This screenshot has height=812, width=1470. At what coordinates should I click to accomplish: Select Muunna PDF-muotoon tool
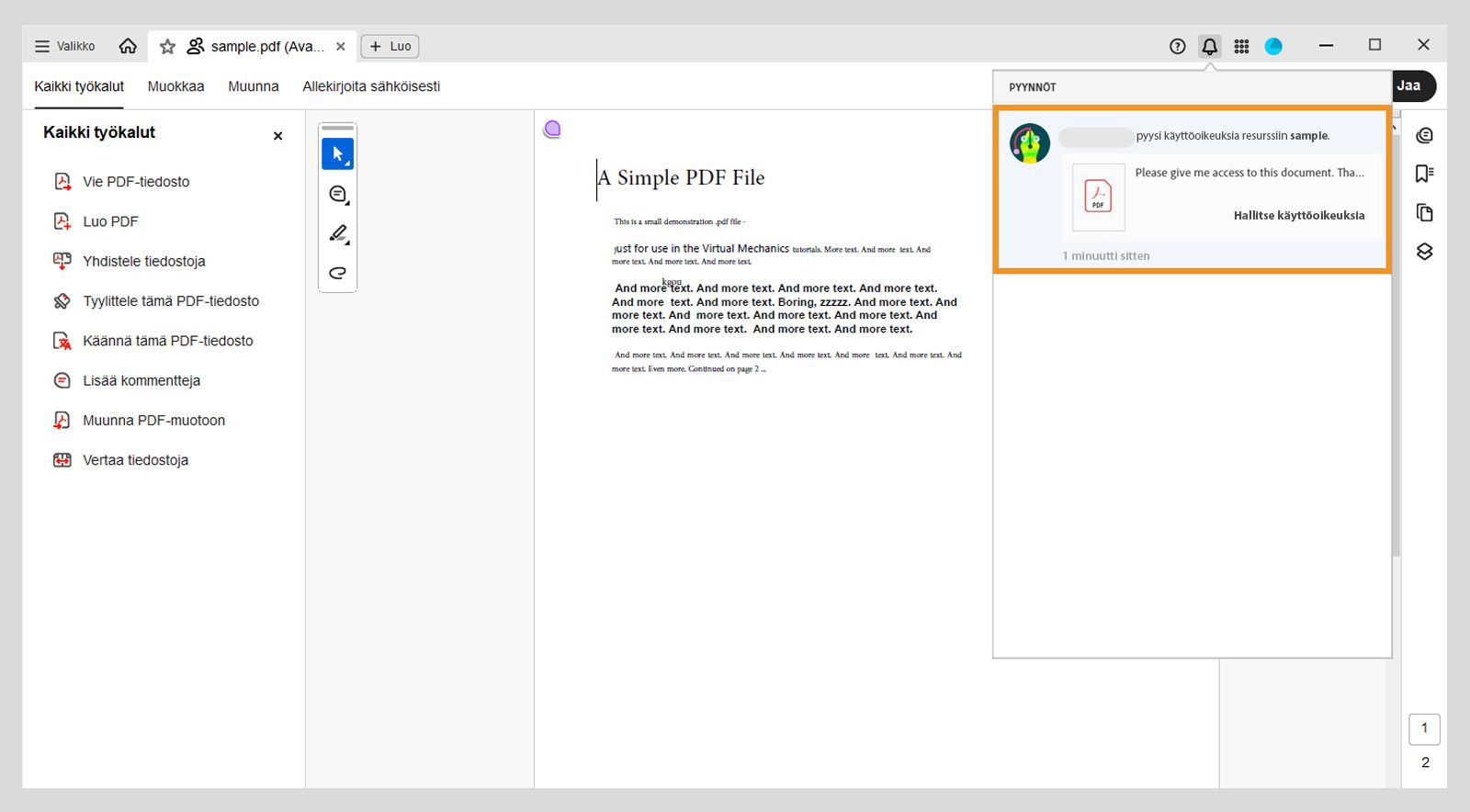click(140, 421)
